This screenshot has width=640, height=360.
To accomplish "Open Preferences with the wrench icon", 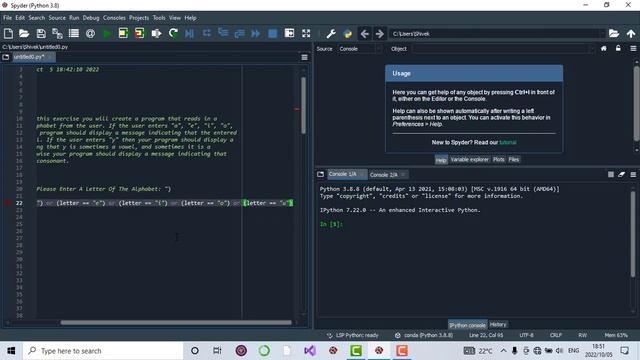I will coord(331,33).
